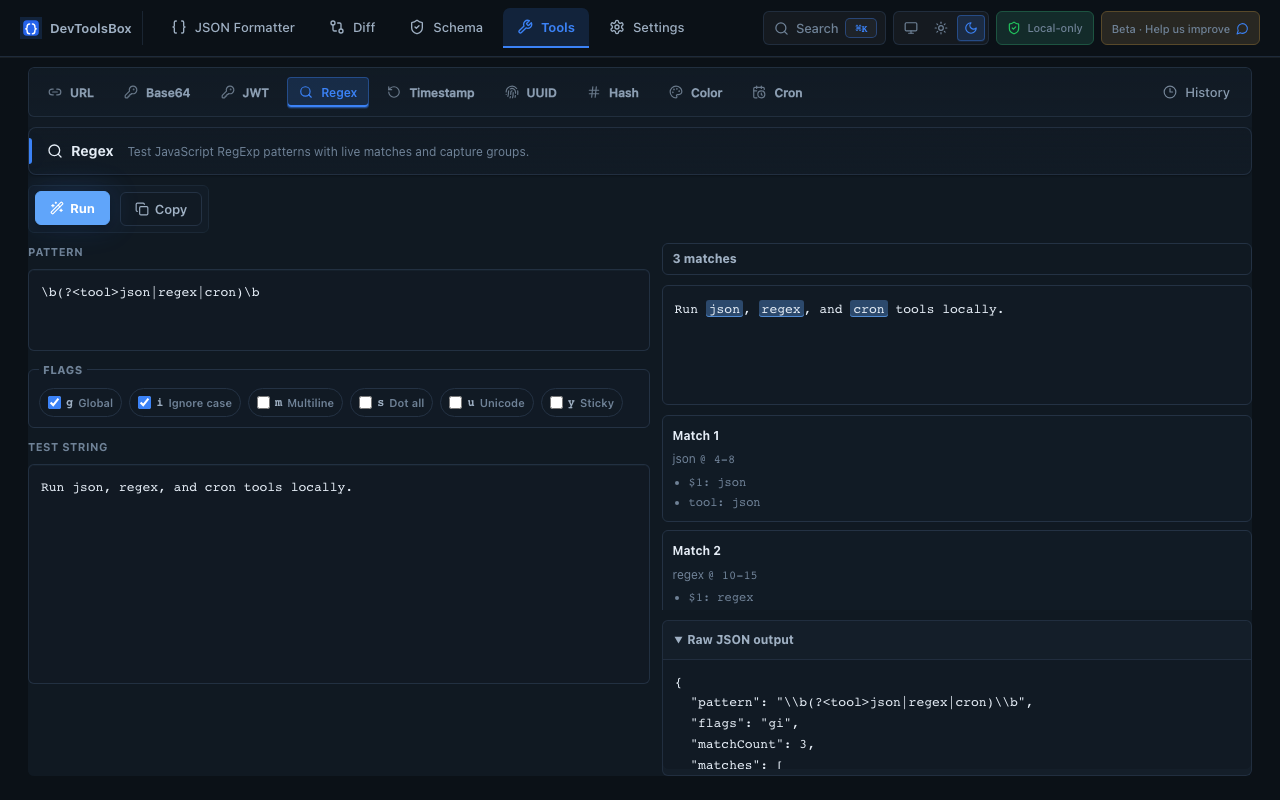Click the "matchCount": 3 JSON line

point(753,744)
